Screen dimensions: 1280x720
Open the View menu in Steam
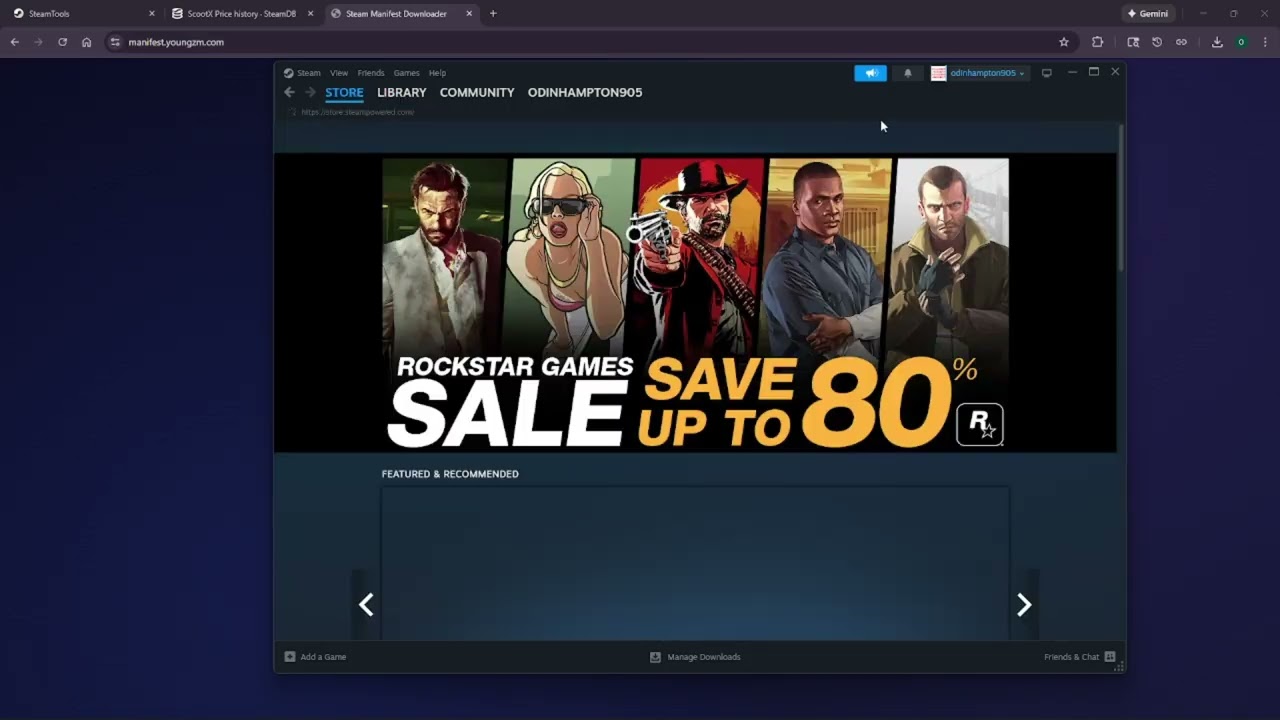[339, 73]
